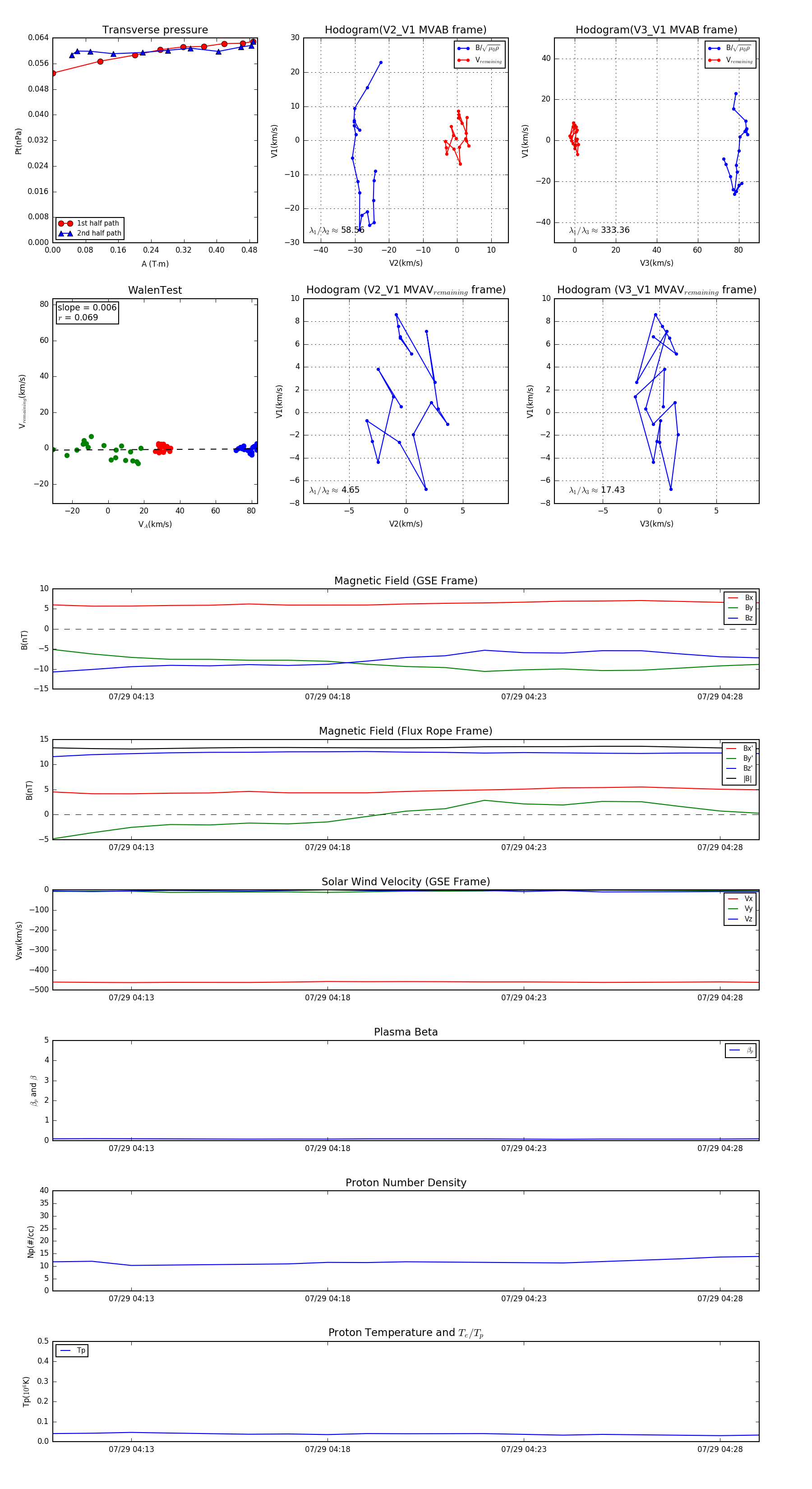Click 'Magnetic Field (GSE Frame)' title
Viewport: 812px width, 1489px height.
(406, 581)
